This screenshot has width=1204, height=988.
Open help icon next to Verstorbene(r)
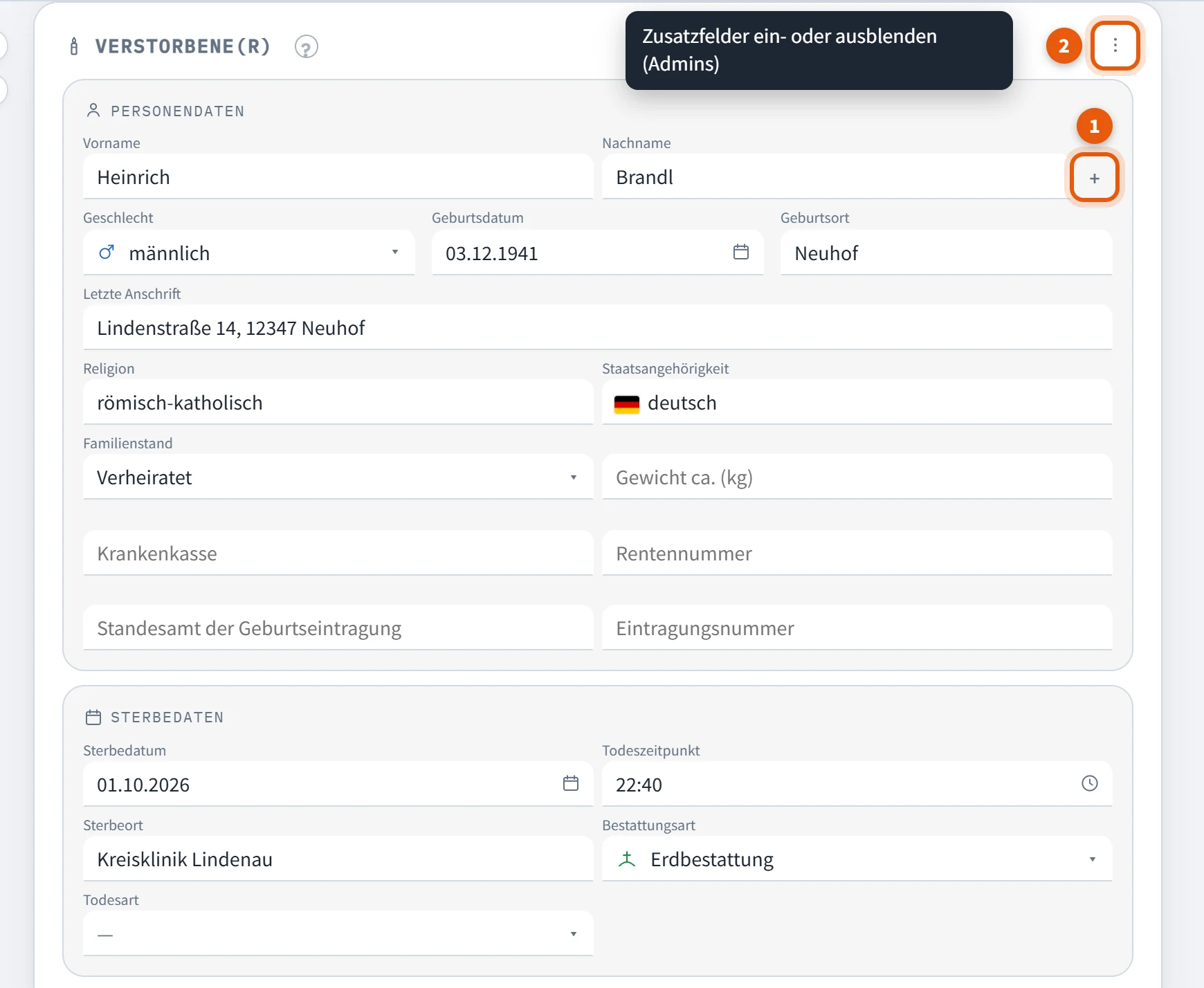click(306, 46)
